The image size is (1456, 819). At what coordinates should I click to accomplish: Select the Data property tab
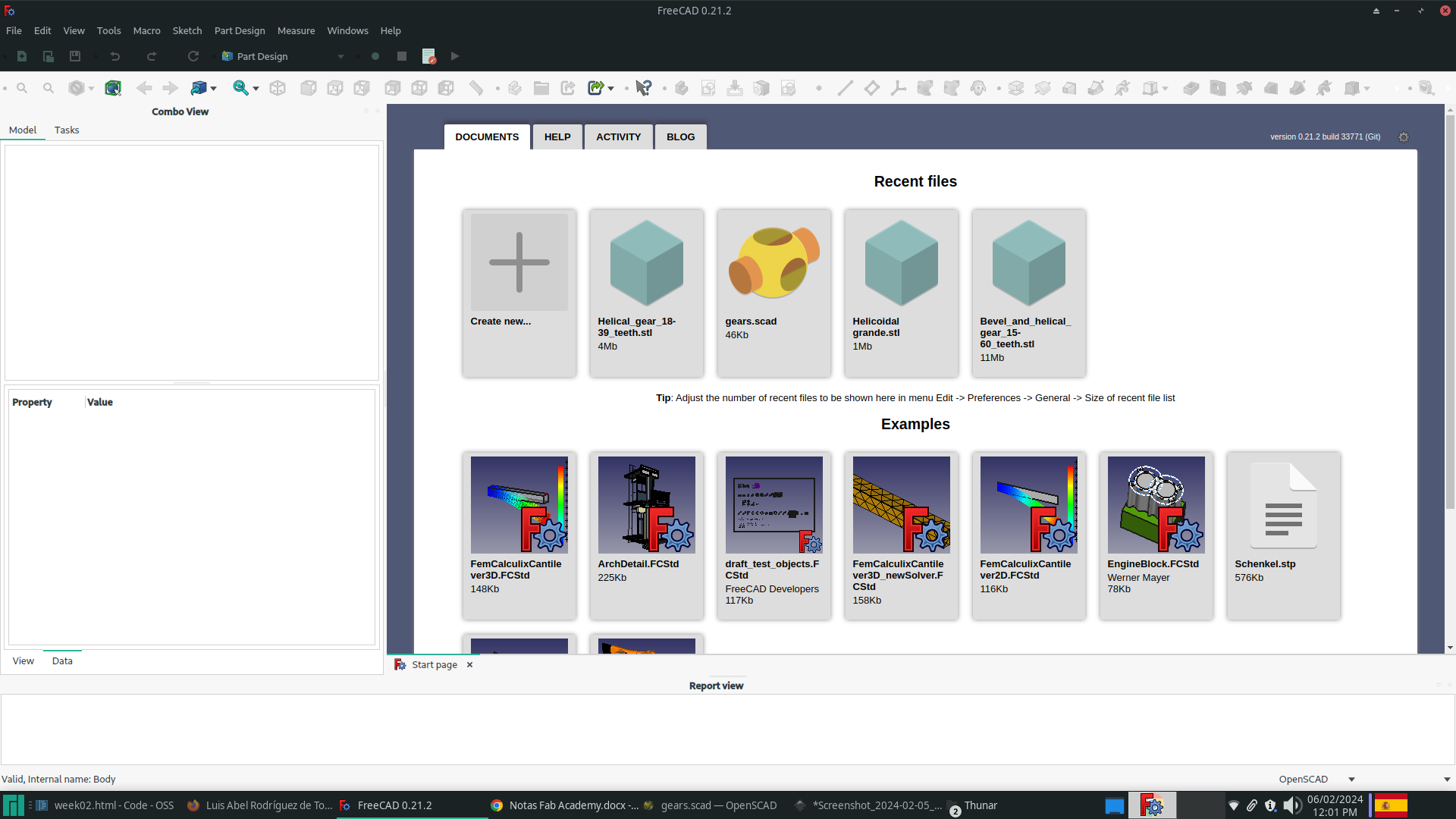click(62, 661)
